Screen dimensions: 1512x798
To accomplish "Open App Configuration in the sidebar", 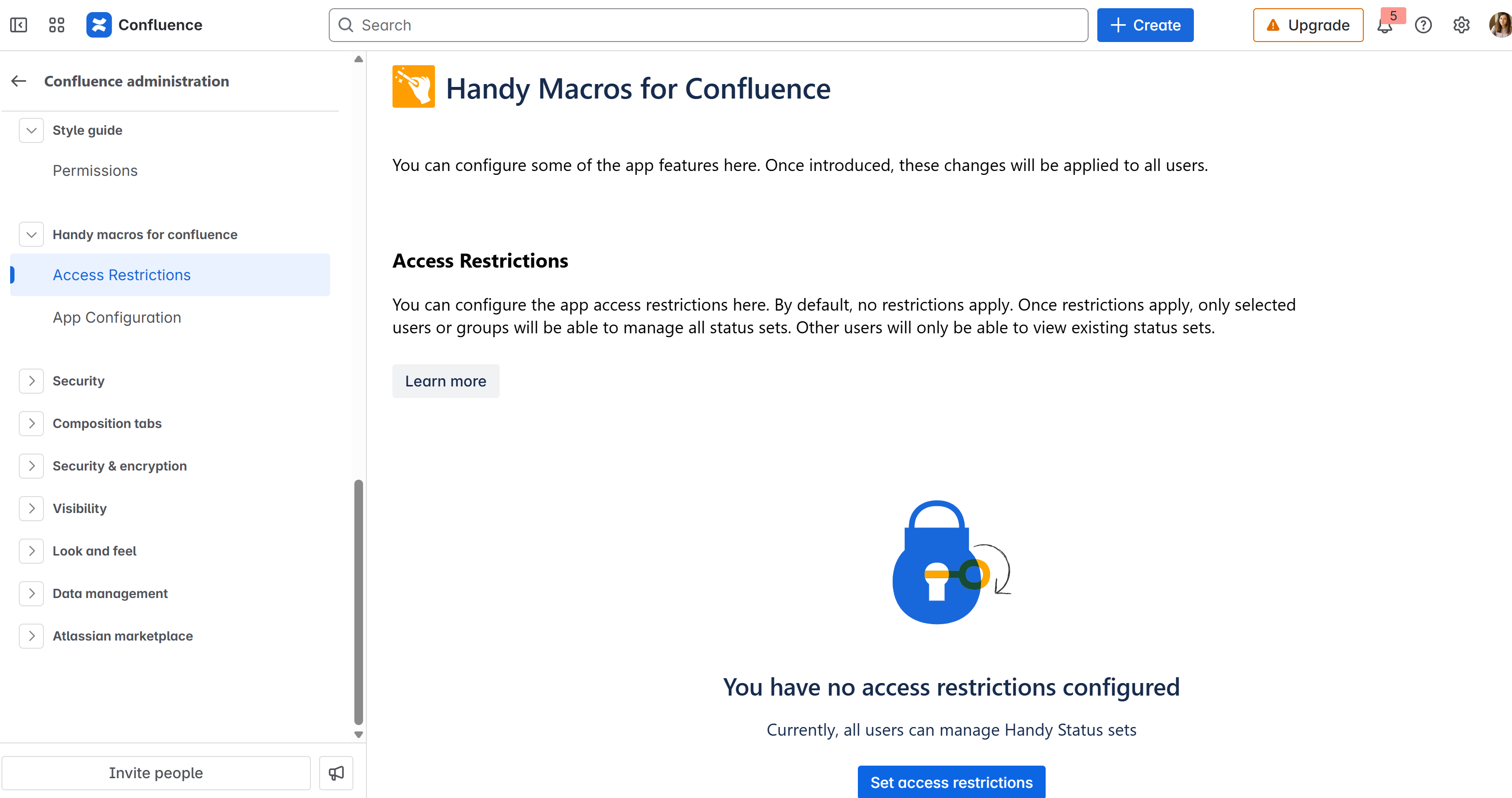I will coord(170,318).
